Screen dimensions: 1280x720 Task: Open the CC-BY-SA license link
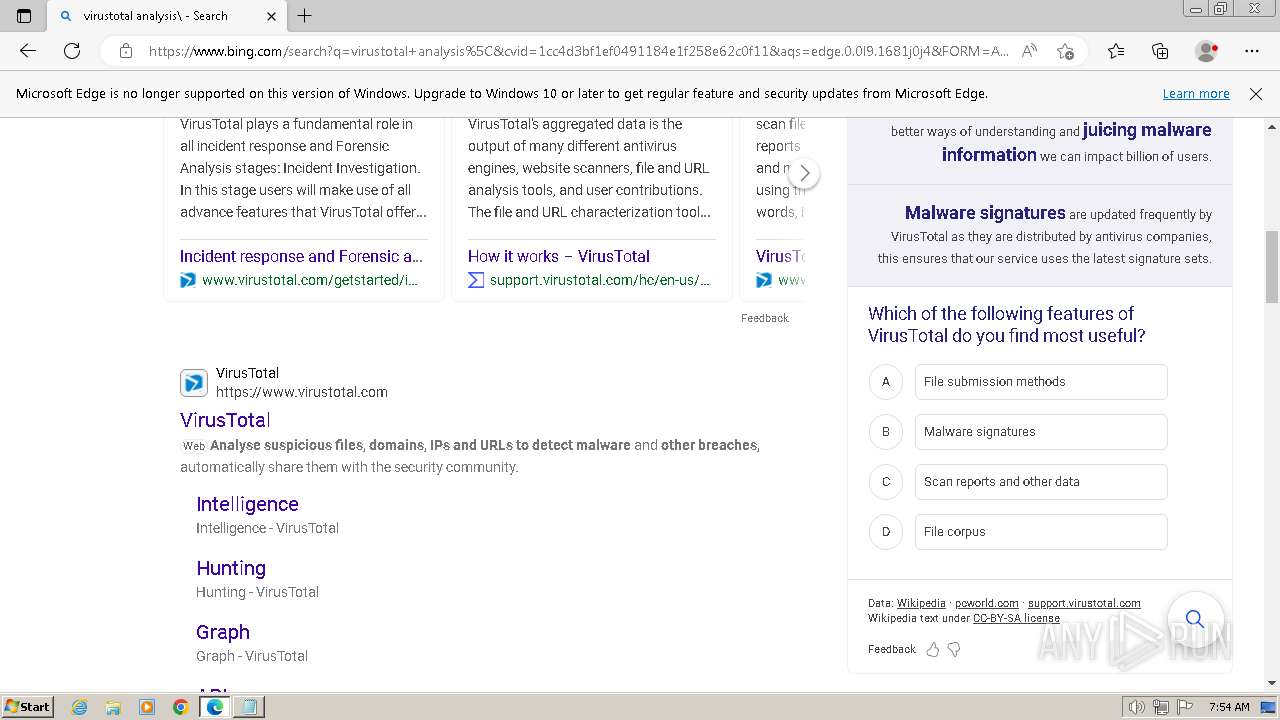coord(1016,618)
